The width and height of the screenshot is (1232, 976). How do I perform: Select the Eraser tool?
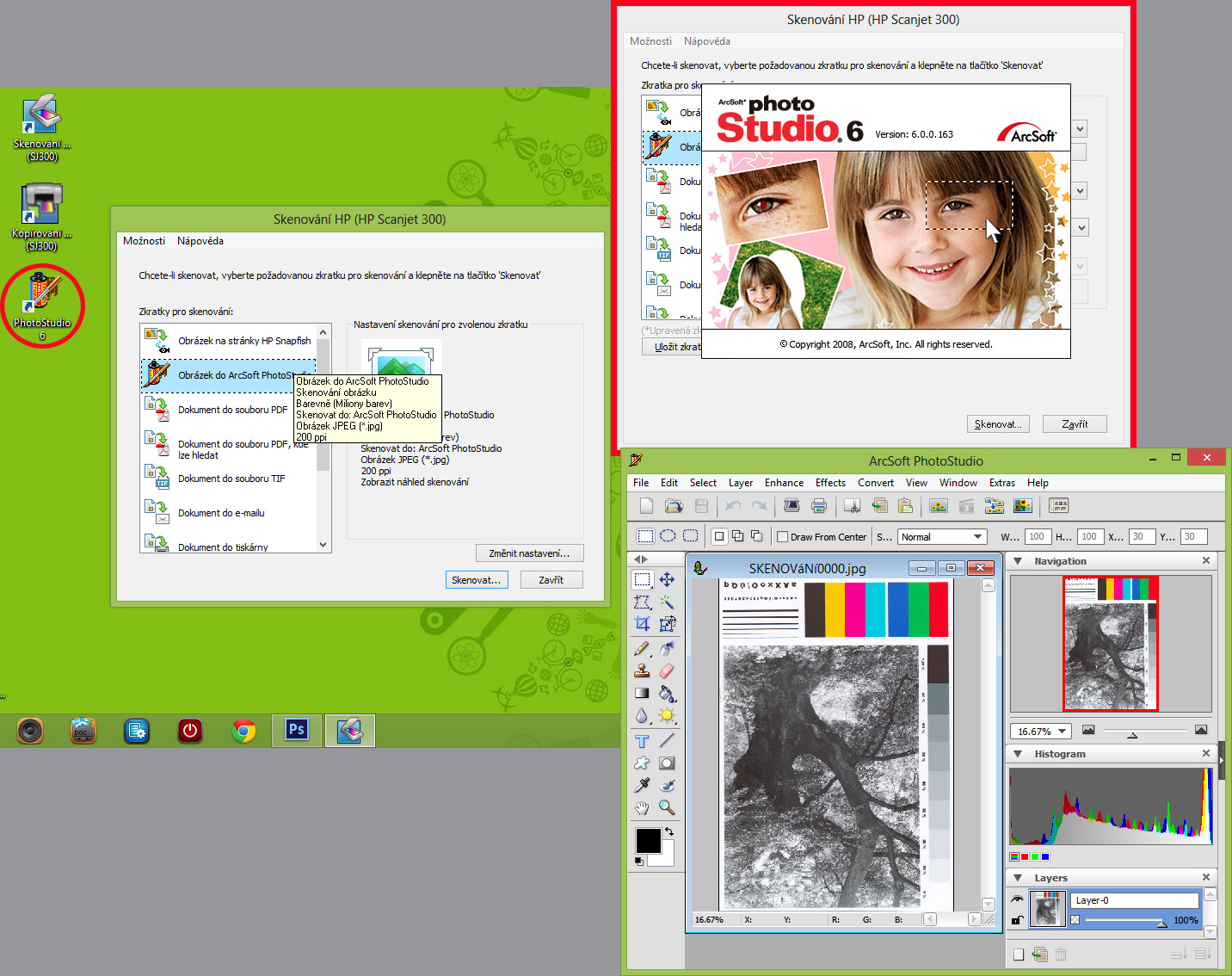click(667, 670)
